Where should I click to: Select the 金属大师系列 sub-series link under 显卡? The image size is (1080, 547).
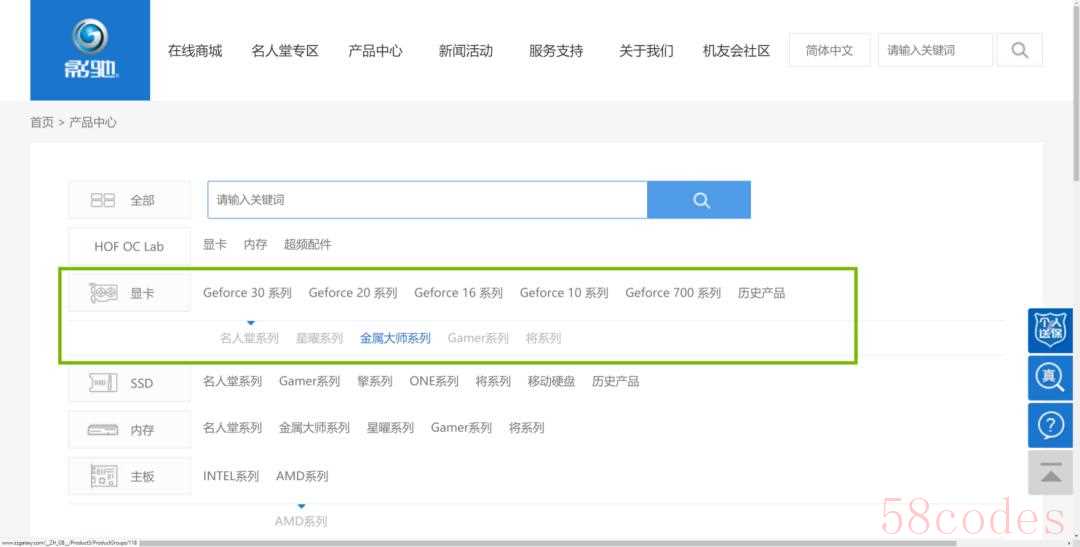click(395, 338)
